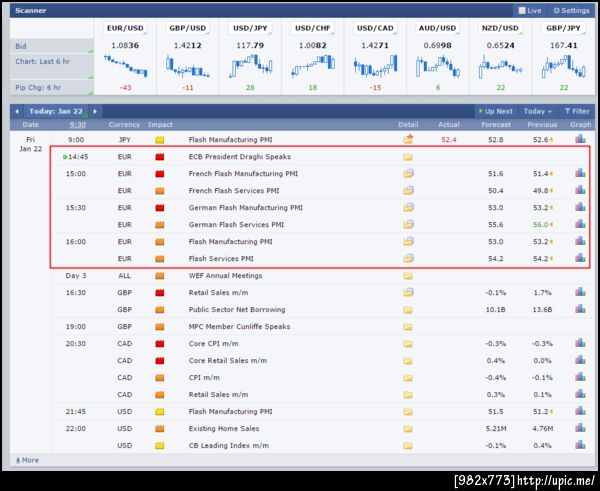
Task: Select Core Retail Sales m/m event name
Action: click(228, 361)
